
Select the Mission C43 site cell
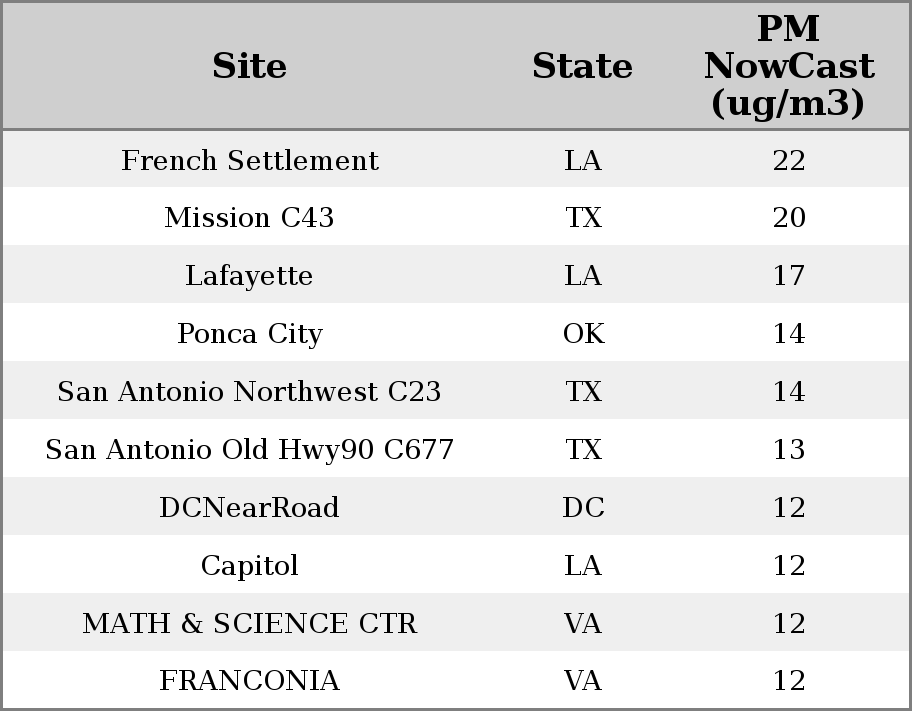click(x=249, y=218)
